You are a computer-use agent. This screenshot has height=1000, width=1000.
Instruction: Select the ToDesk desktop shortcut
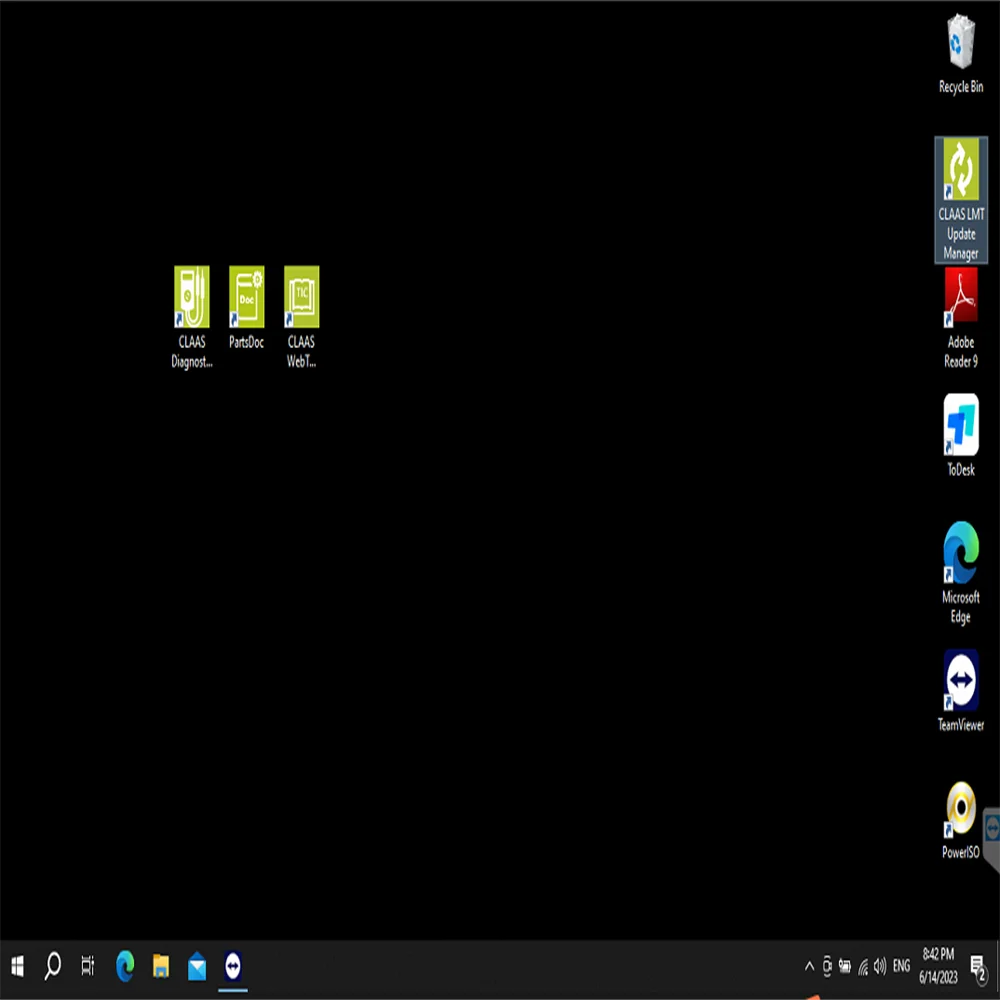coord(960,436)
